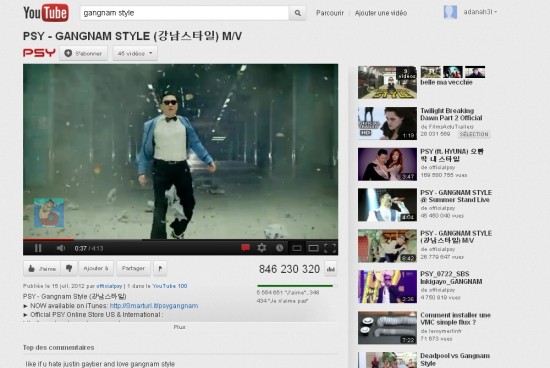Click the search magnifier button
This screenshot has width=550, height=368.
[297, 13]
